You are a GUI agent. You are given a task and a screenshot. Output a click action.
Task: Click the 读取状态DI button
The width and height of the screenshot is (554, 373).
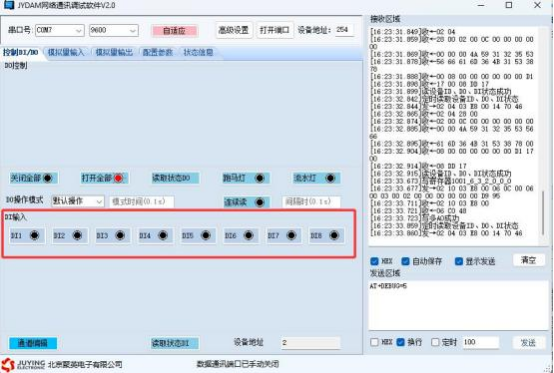tap(175, 343)
